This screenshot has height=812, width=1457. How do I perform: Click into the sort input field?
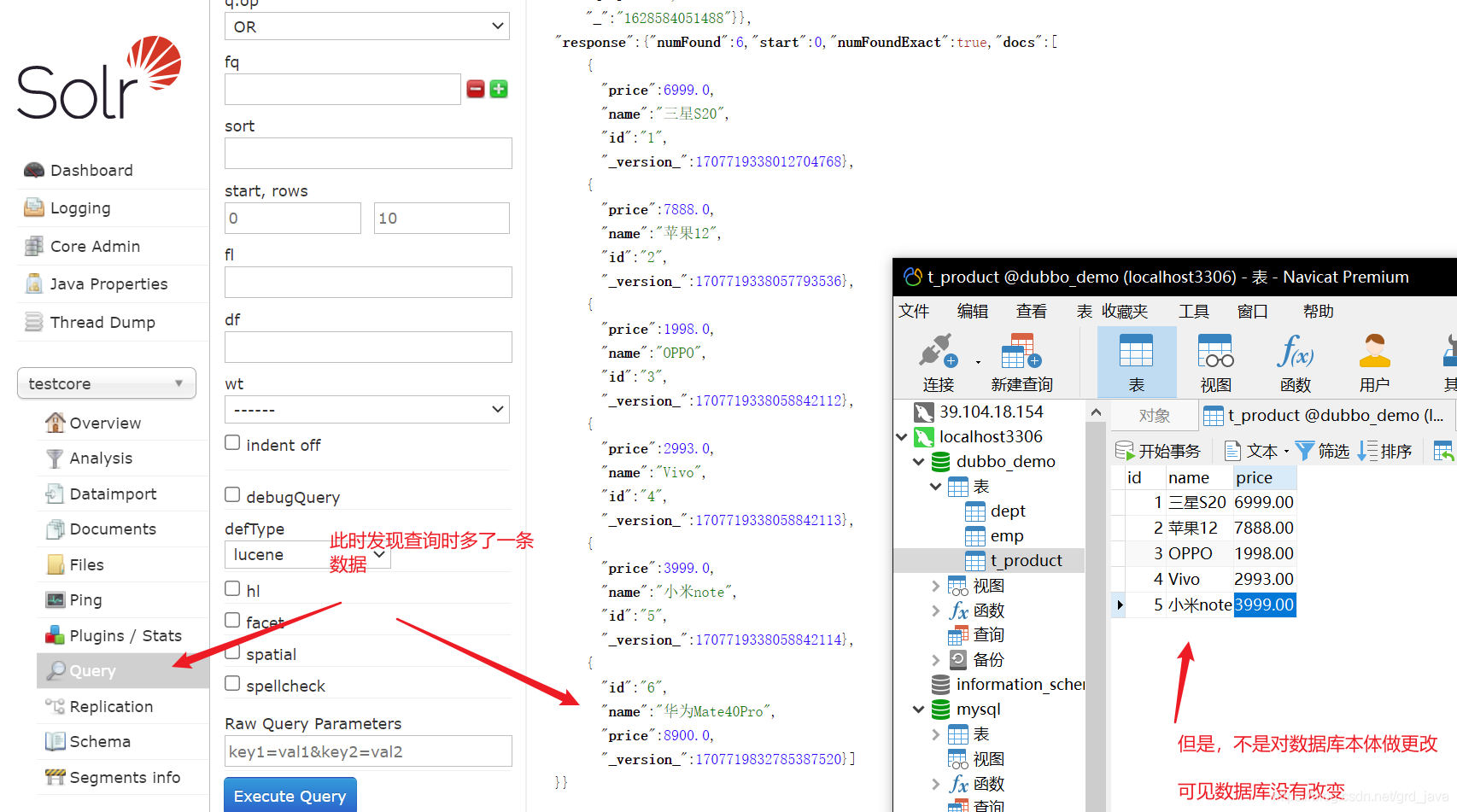pos(368,154)
